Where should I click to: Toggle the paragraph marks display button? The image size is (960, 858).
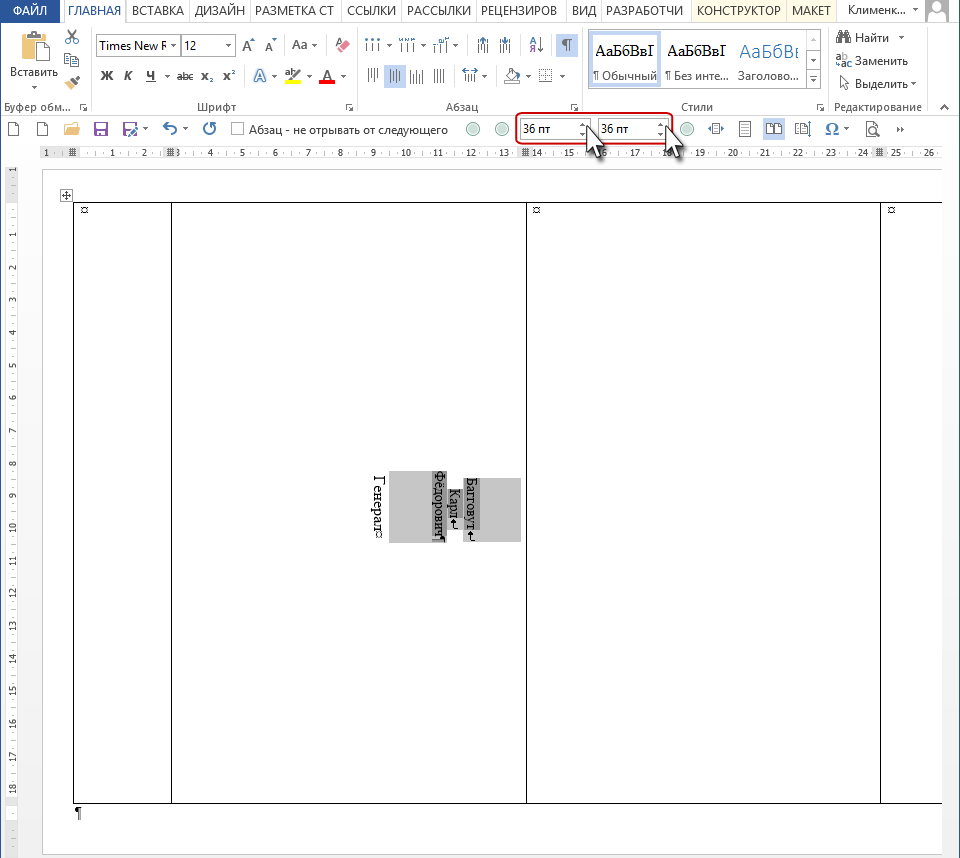click(x=567, y=45)
